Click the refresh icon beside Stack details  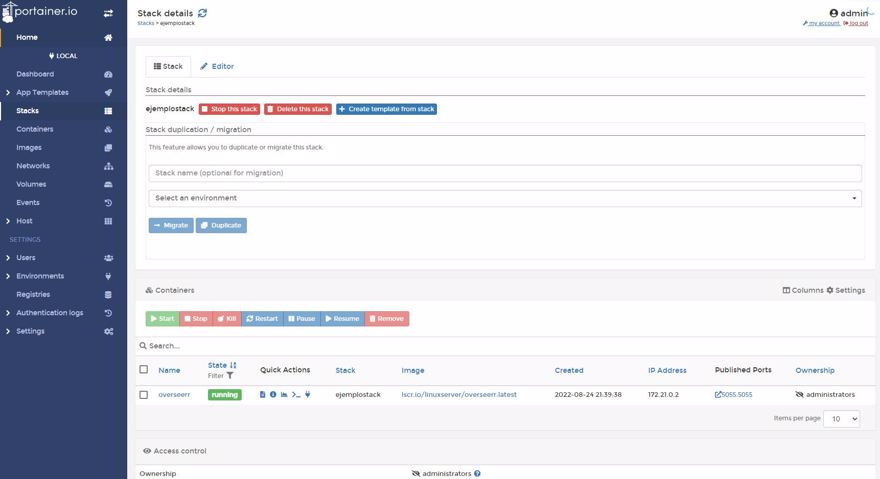click(202, 13)
